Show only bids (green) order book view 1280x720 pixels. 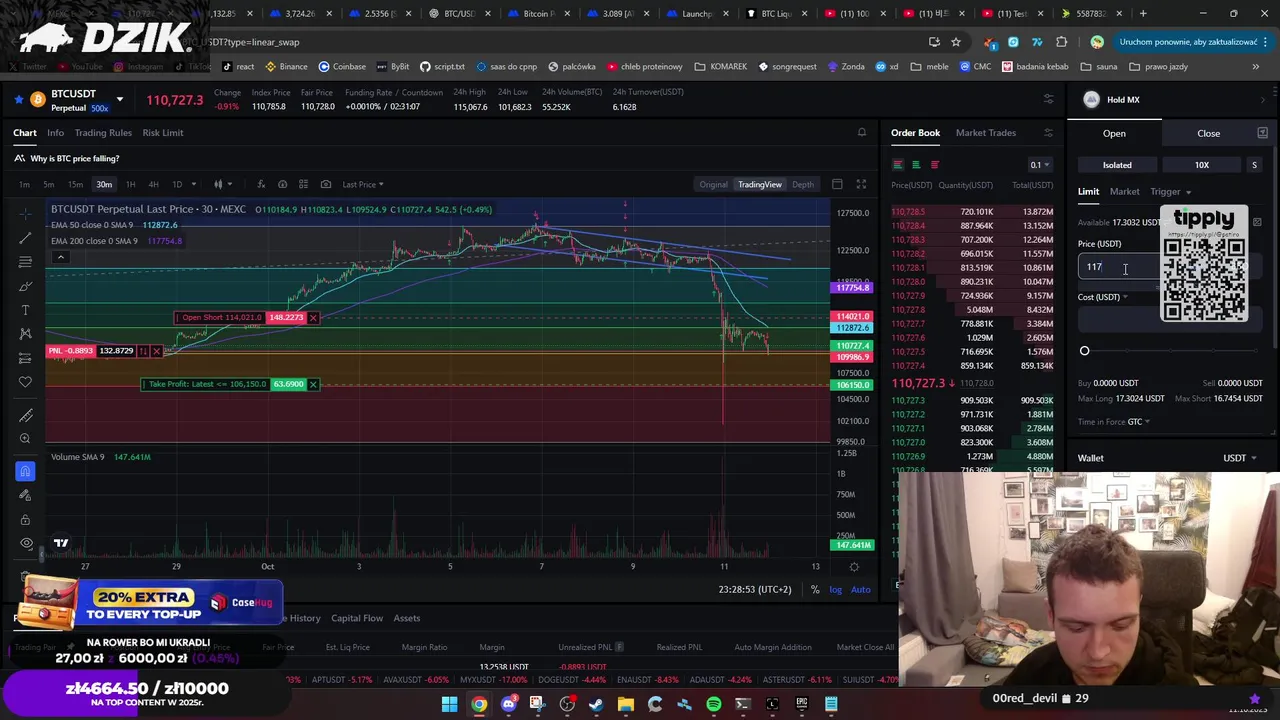[916, 164]
